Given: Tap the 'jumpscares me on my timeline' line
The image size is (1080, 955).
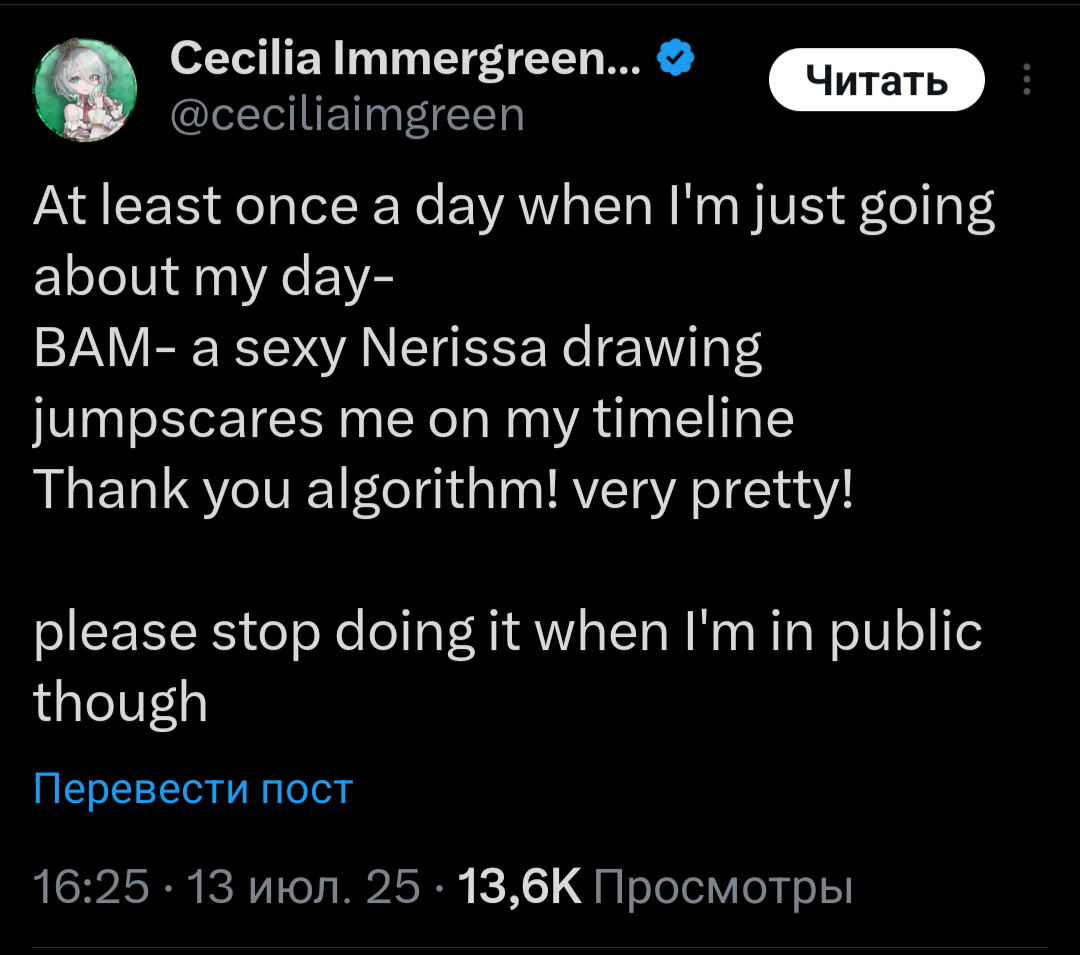Looking at the screenshot, I should [413, 421].
